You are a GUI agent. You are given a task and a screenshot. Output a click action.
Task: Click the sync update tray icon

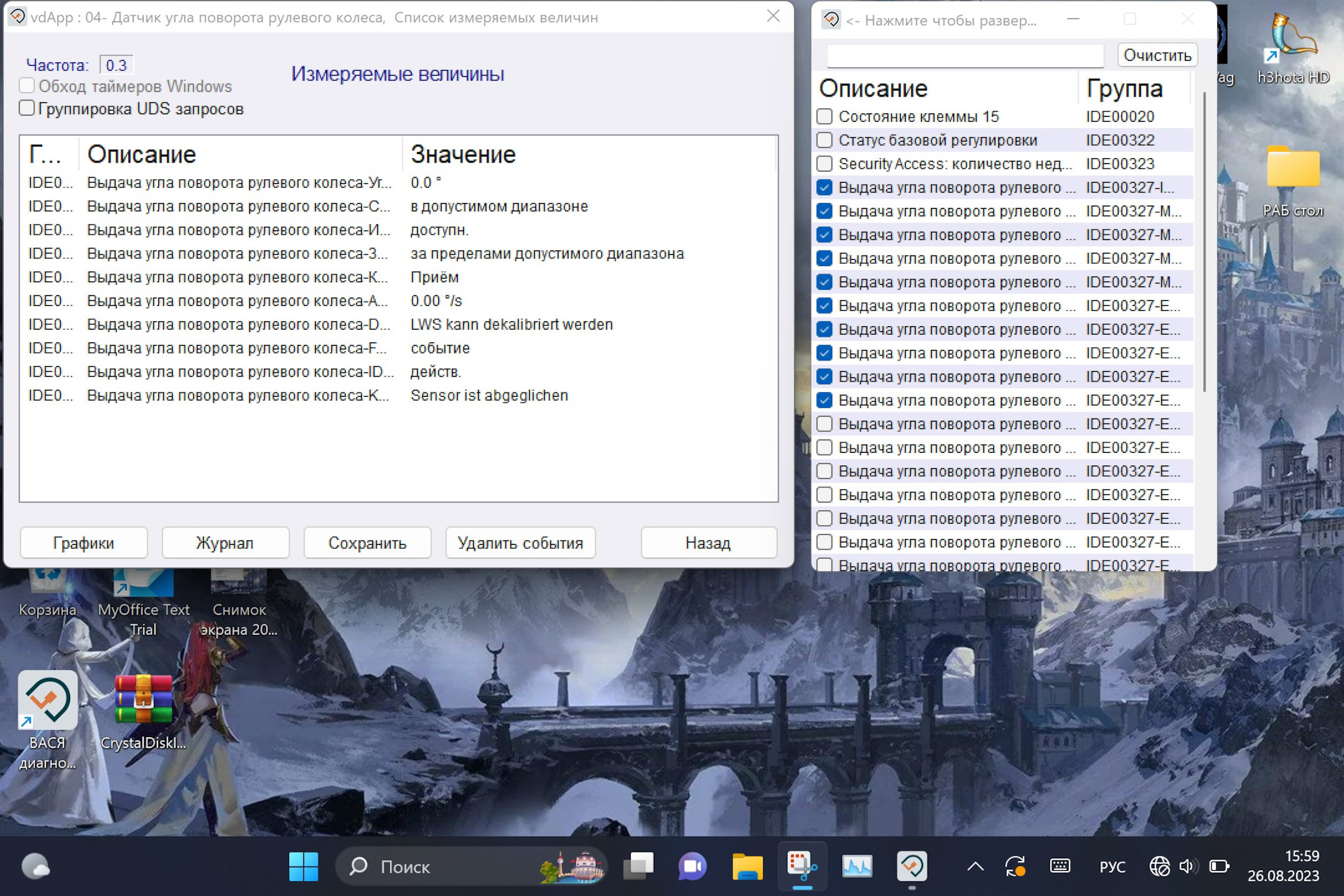(x=1015, y=867)
